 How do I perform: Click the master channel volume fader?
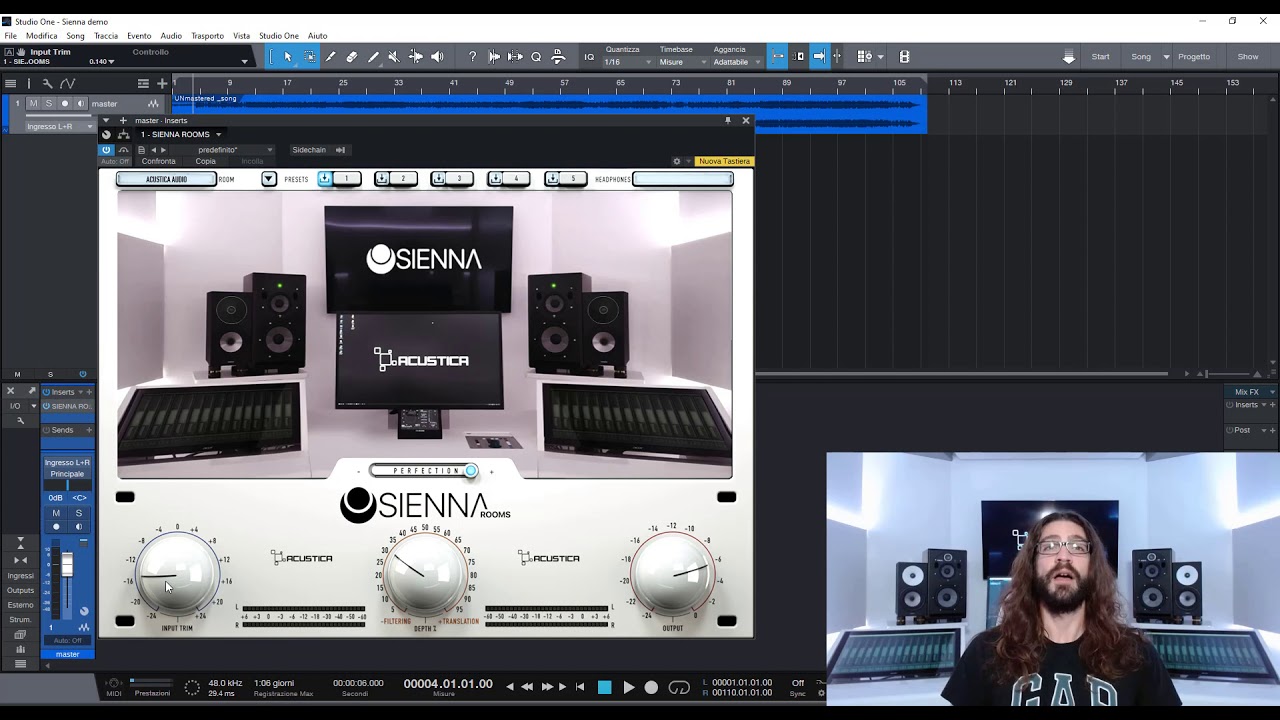pos(67,566)
